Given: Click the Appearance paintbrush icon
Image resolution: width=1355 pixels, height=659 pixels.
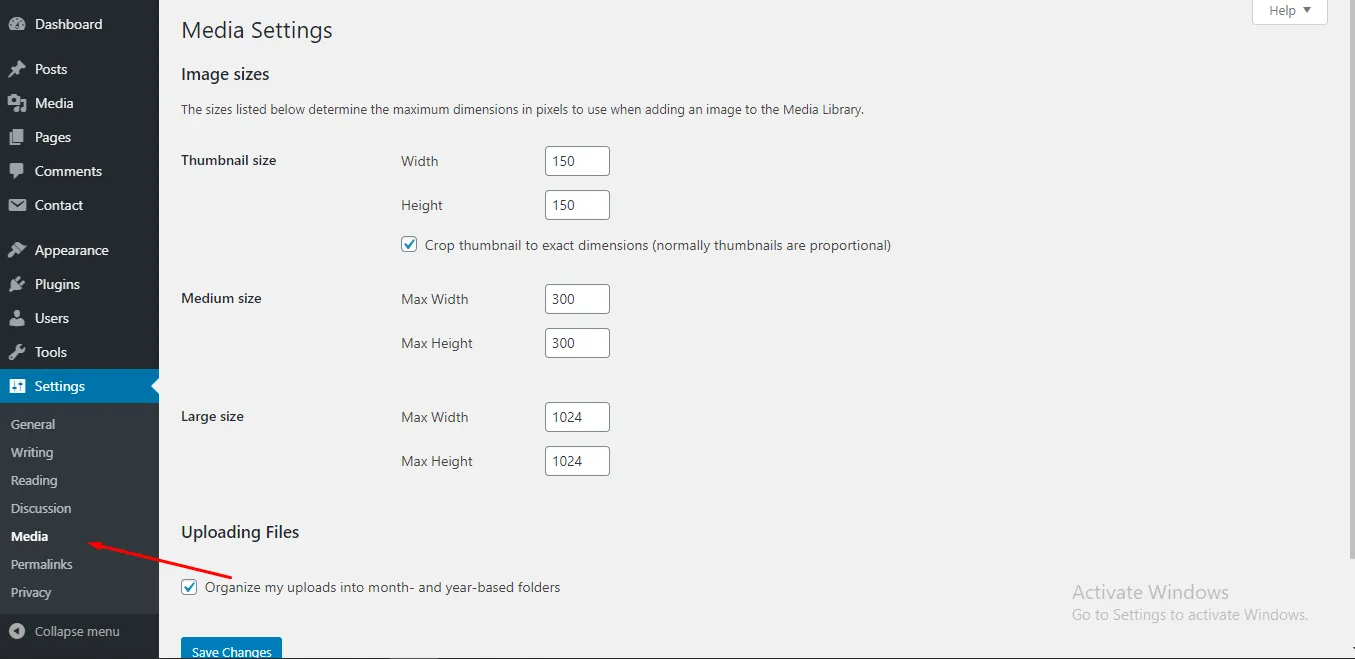Looking at the screenshot, I should [17, 250].
